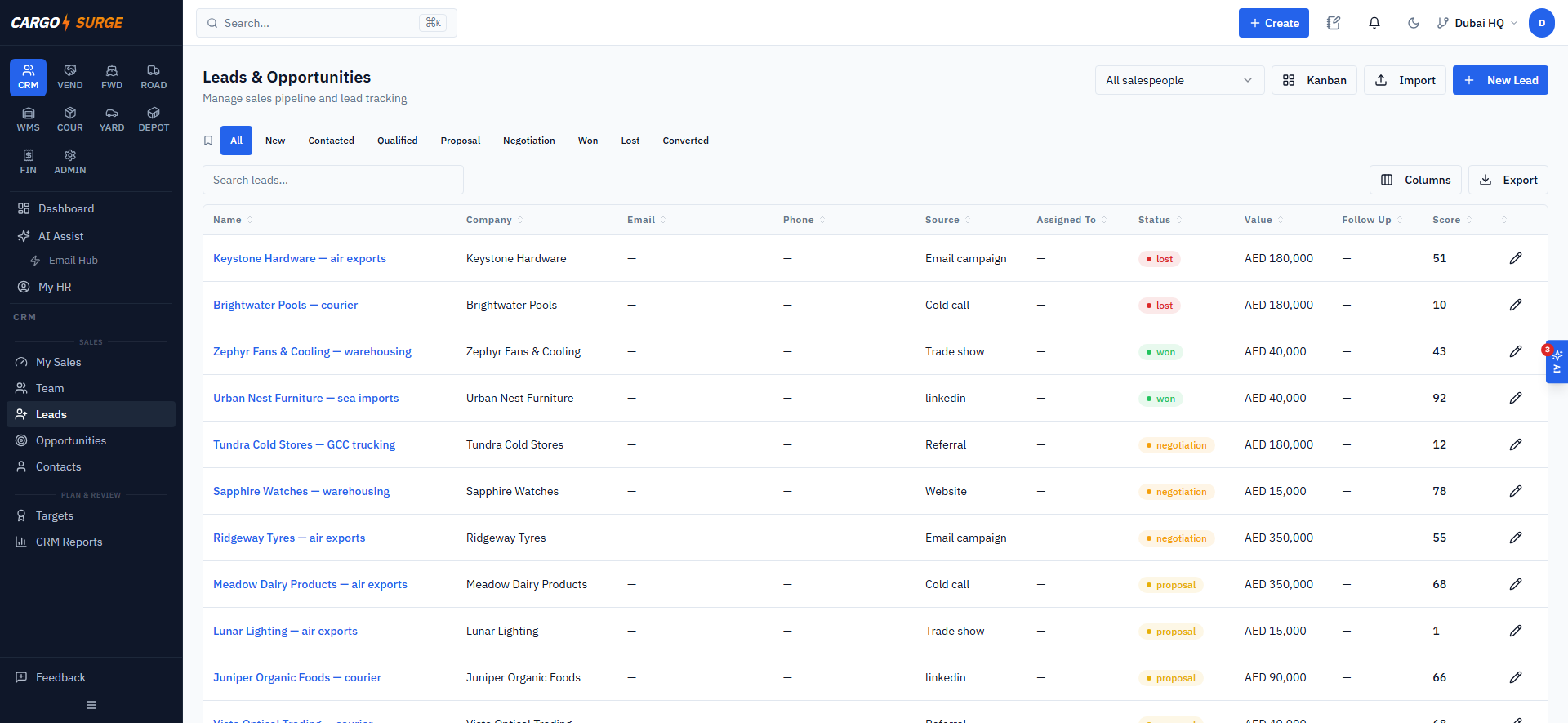Viewport: 1568px width, 723px height.
Task: Select the Qualified filter tab
Action: click(x=397, y=141)
